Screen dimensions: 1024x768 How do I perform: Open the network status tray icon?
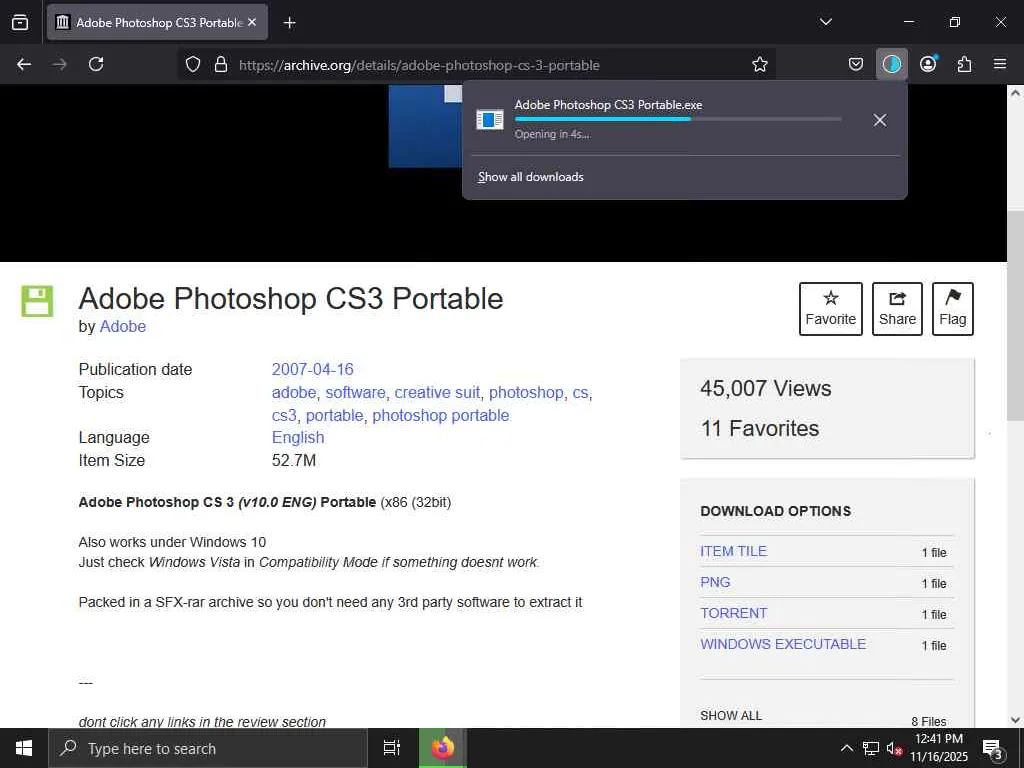[871, 748]
